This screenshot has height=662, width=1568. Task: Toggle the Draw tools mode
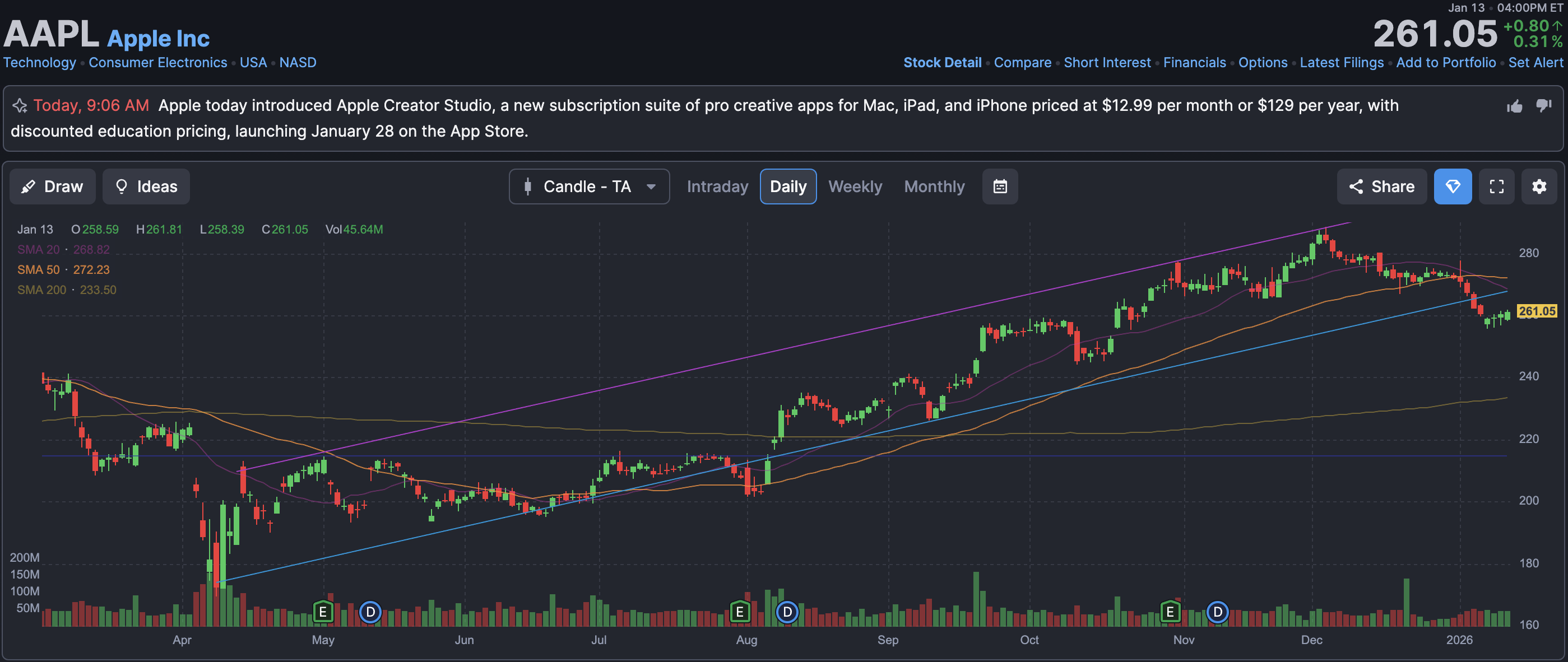pos(52,186)
